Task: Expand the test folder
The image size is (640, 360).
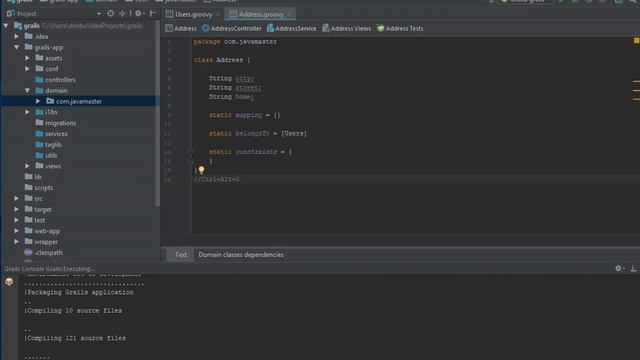Action: pyautogui.click(x=17, y=220)
